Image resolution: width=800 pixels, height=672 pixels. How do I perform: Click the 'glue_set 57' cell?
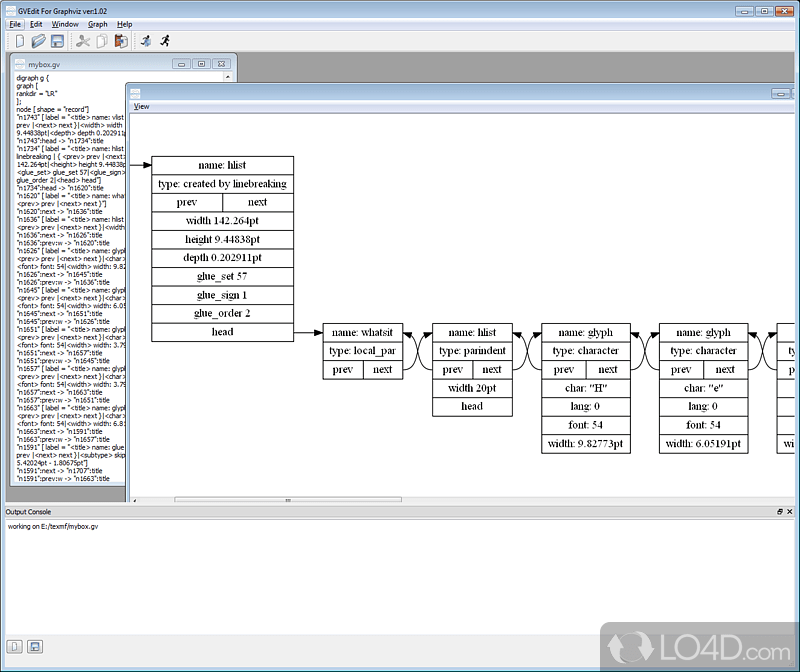[222, 277]
